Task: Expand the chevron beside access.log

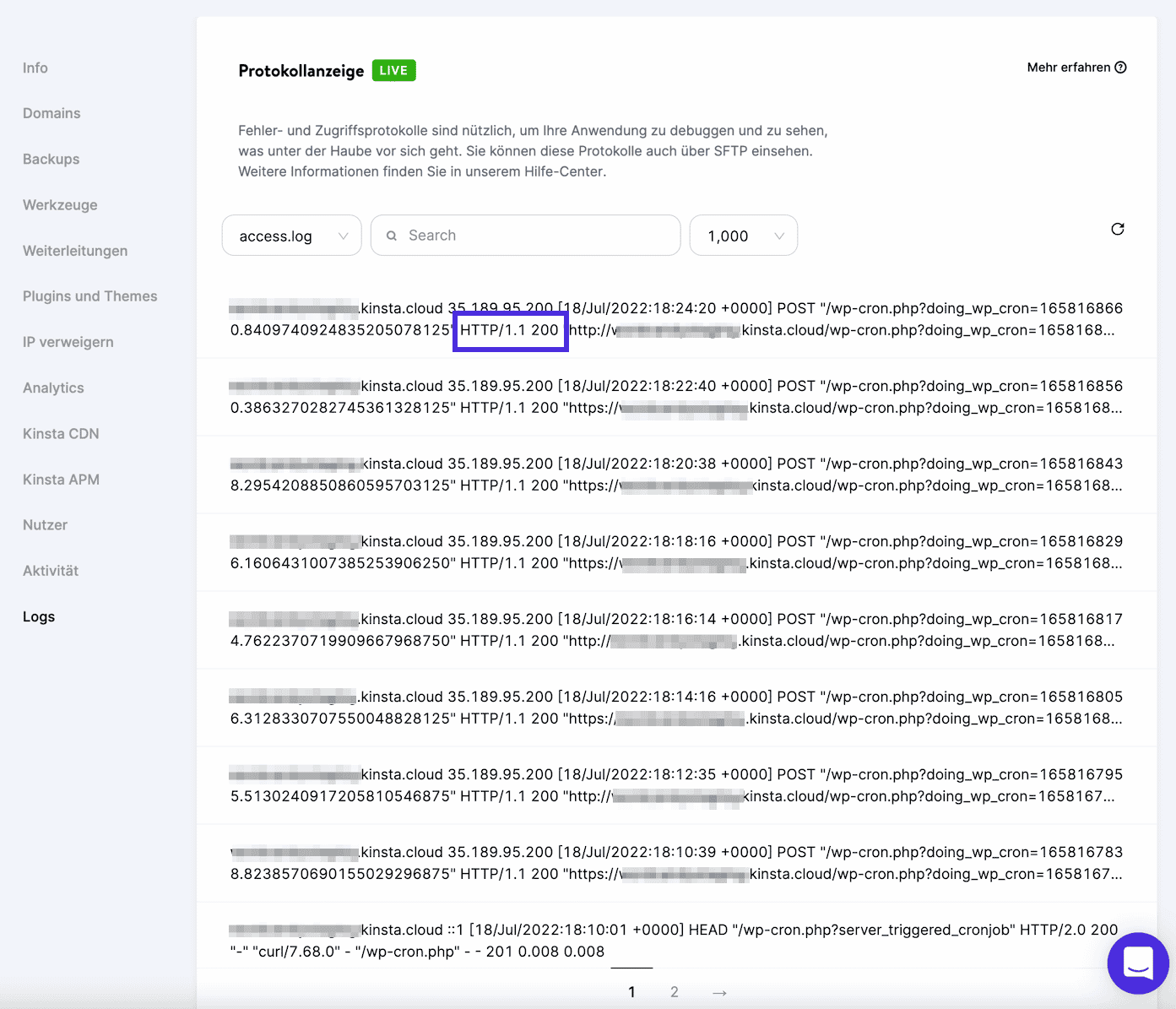Action: pyautogui.click(x=343, y=236)
